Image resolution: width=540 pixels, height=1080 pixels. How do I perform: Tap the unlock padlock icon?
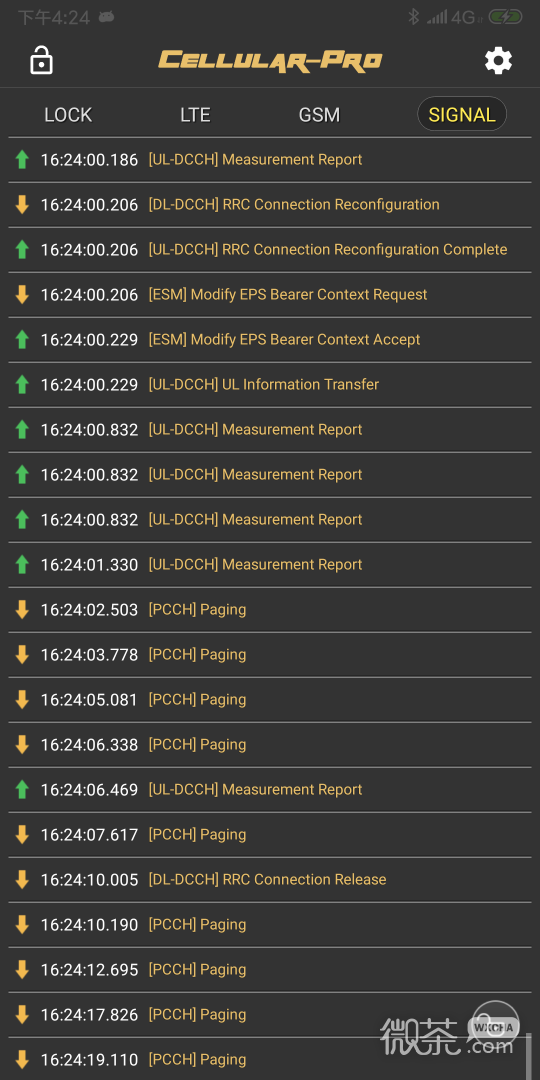(41, 61)
